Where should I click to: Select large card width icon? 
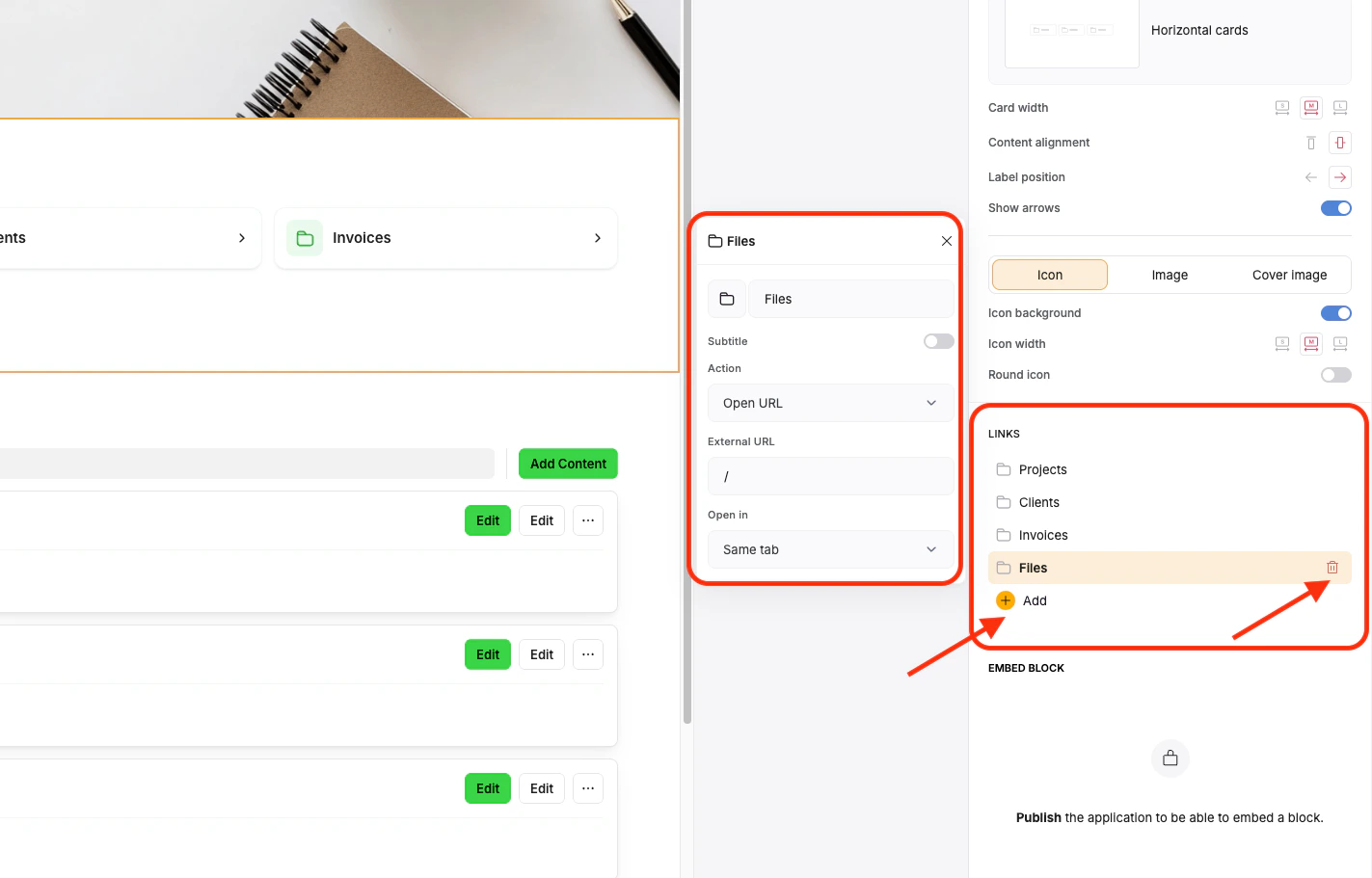pos(1340,108)
